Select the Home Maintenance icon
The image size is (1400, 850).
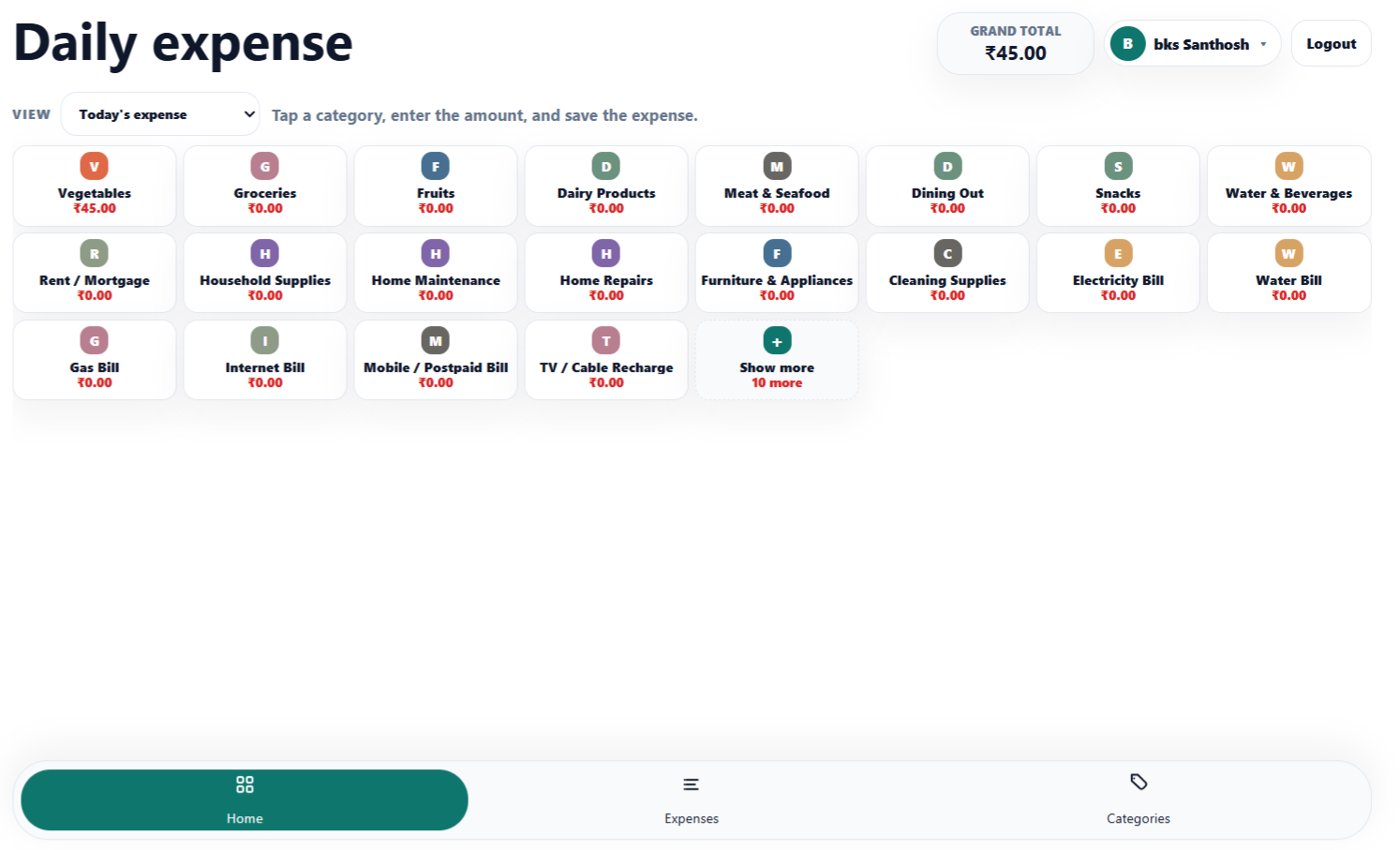click(x=435, y=253)
